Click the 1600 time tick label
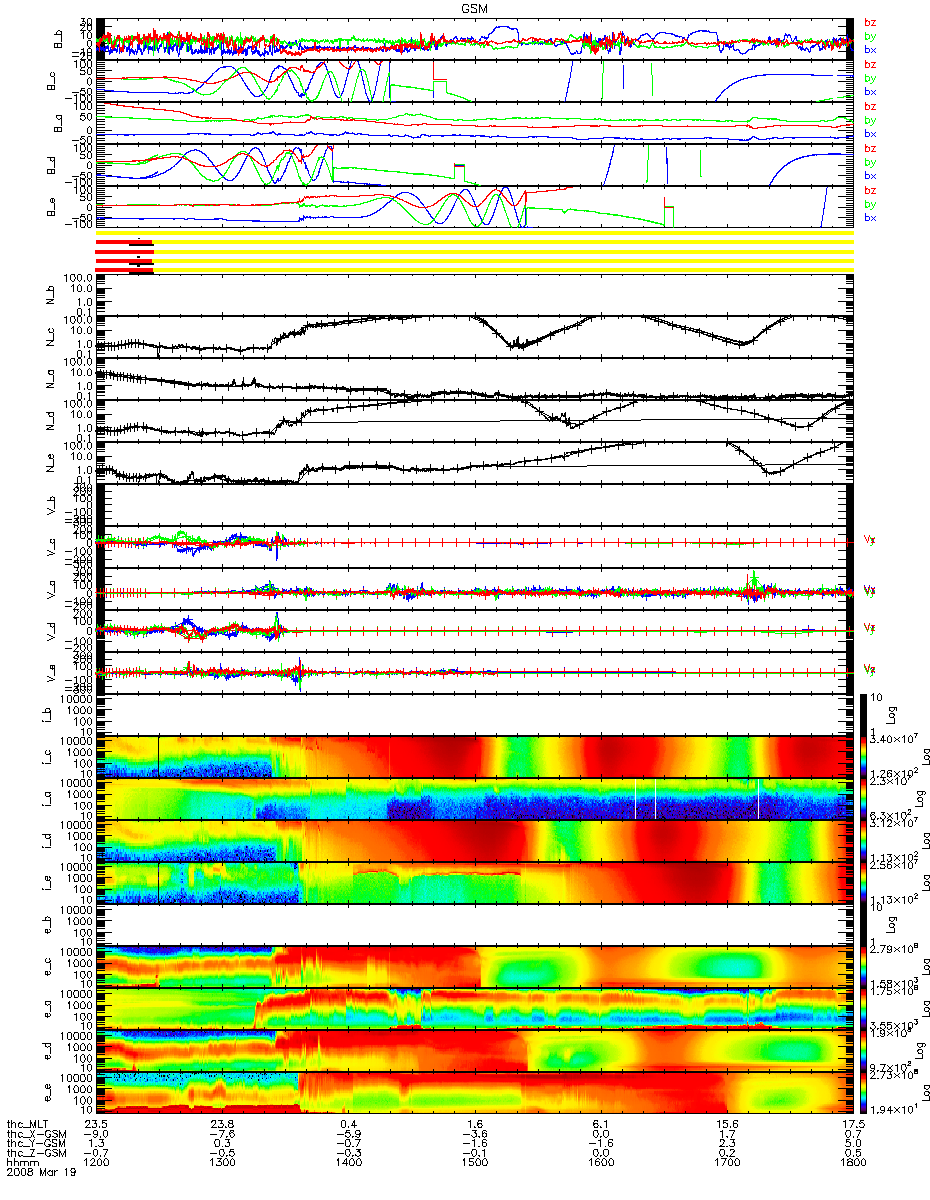 tap(600, 1163)
